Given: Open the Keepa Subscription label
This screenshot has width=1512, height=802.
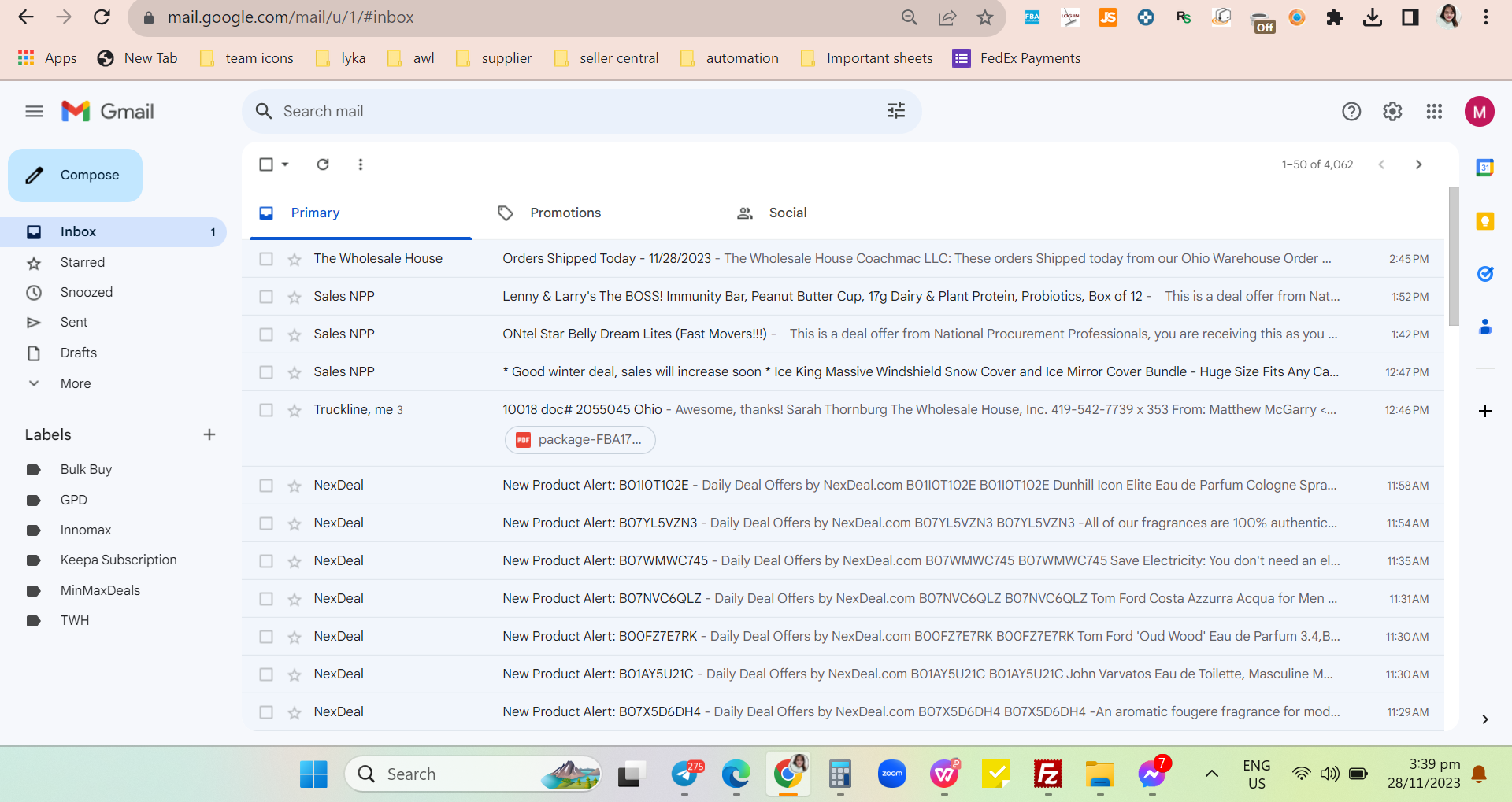Looking at the screenshot, I should [118, 560].
